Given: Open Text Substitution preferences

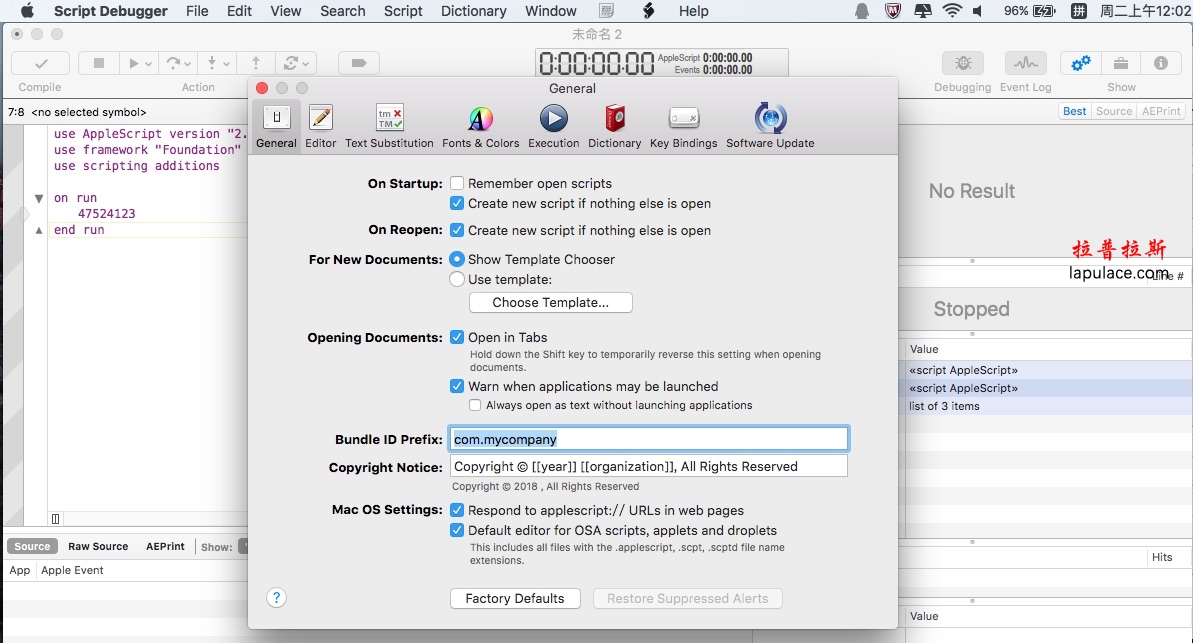Looking at the screenshot, I should pos(389,126).
